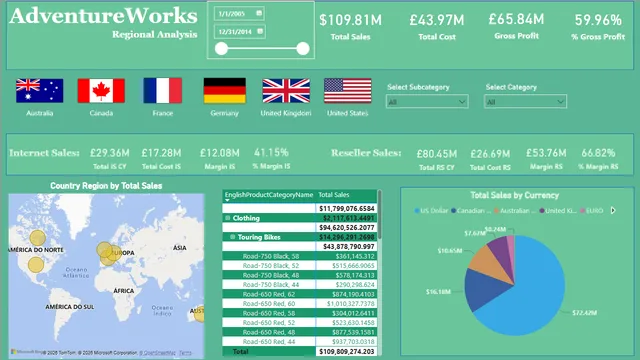Collapse the Clothing category row

click(228, 218)
